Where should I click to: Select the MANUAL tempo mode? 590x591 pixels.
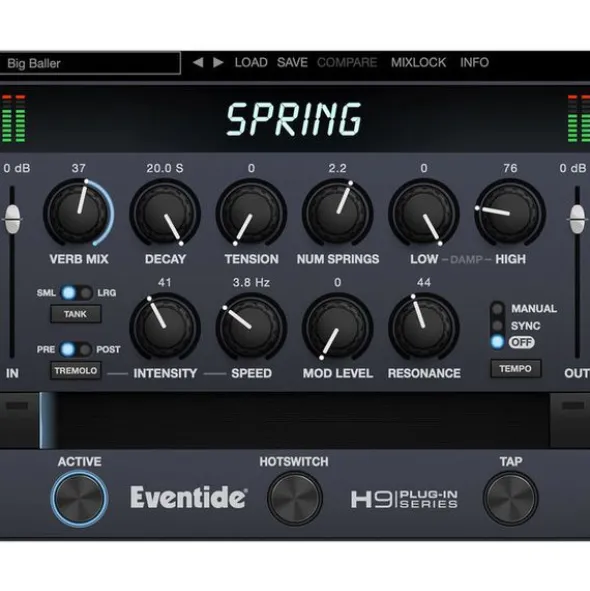coord(498,309)
